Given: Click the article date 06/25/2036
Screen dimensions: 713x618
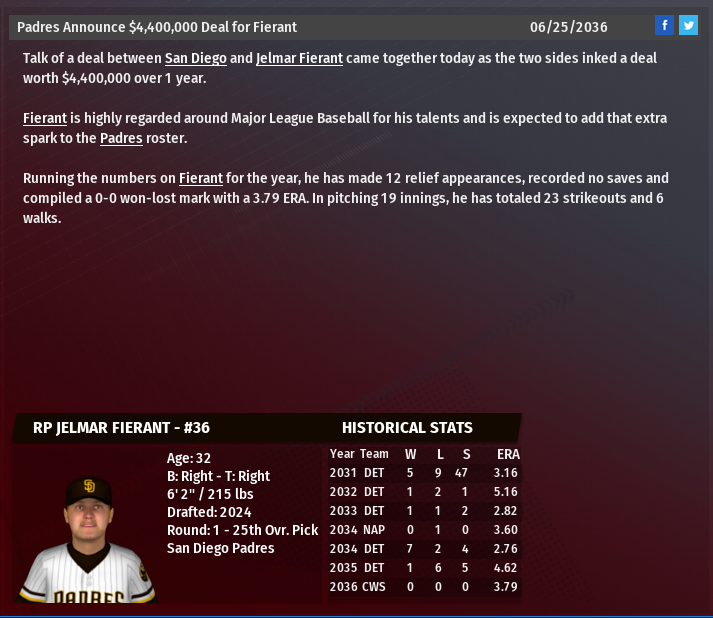Looking at the screenshot, I should 568,27.
